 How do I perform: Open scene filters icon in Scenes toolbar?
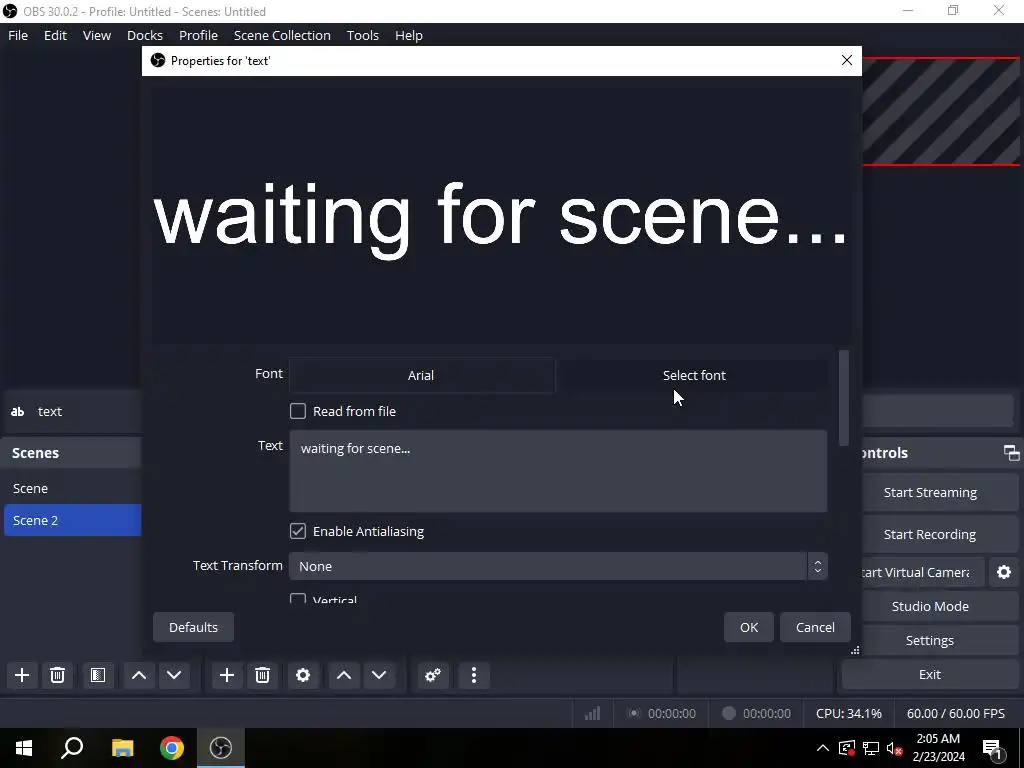coord(98,675)
